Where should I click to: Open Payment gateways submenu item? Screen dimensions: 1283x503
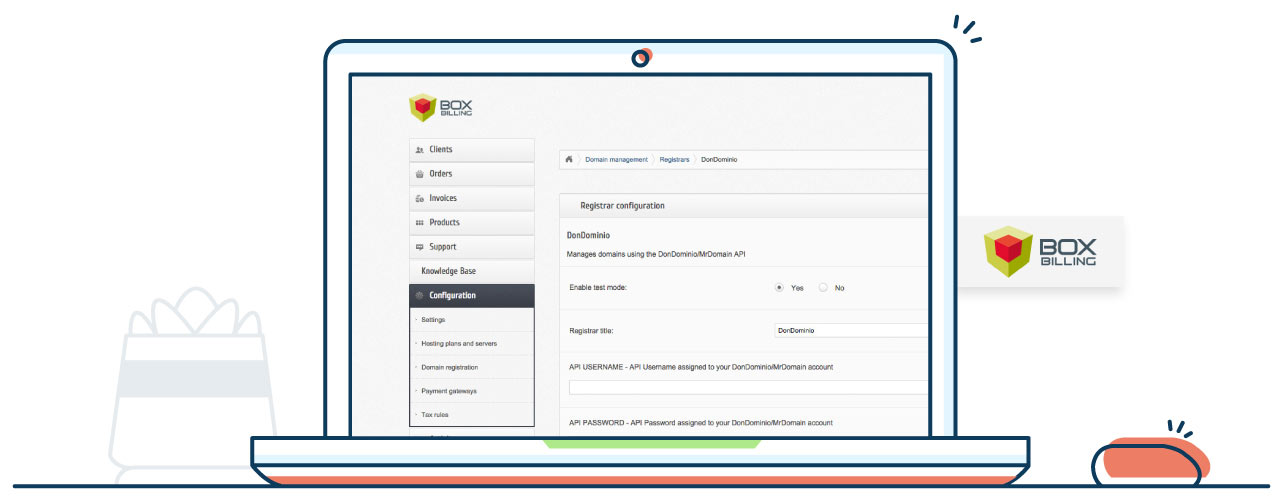[x=449, y=391]
